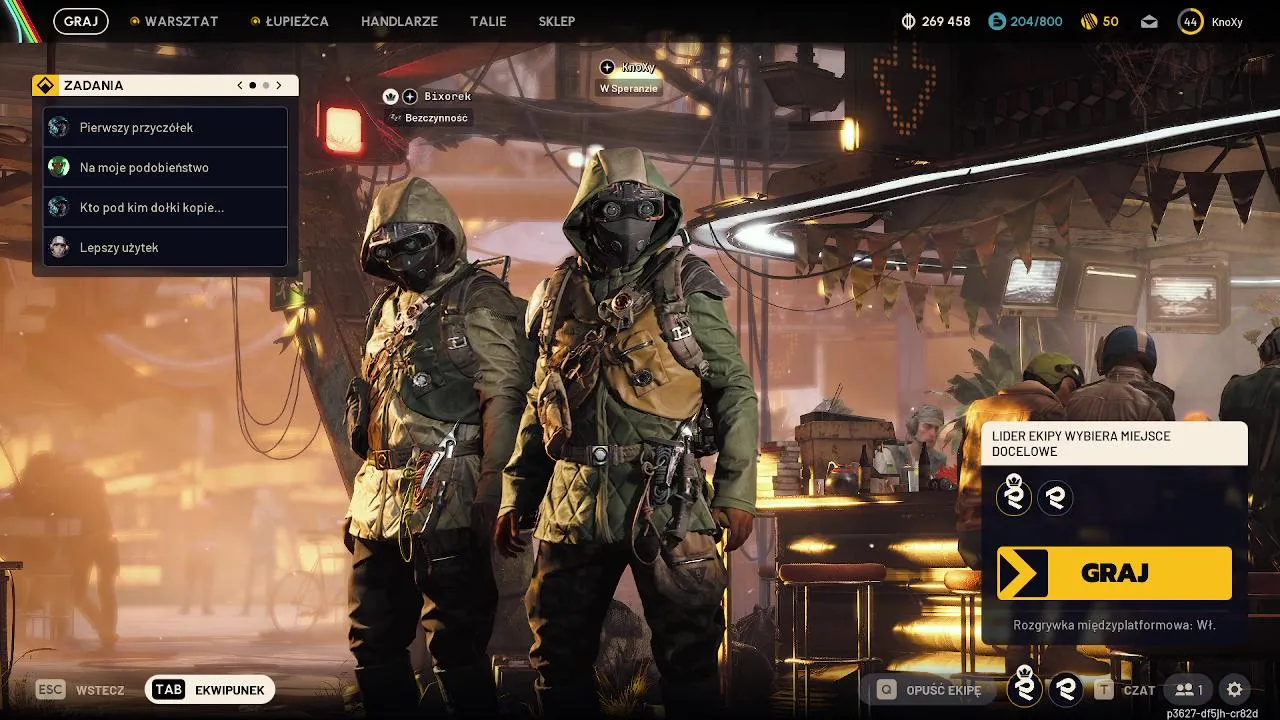Click the Q key hint icon
The width and height of the screenshot is (1280, 720).
click(x=886, y=689)
